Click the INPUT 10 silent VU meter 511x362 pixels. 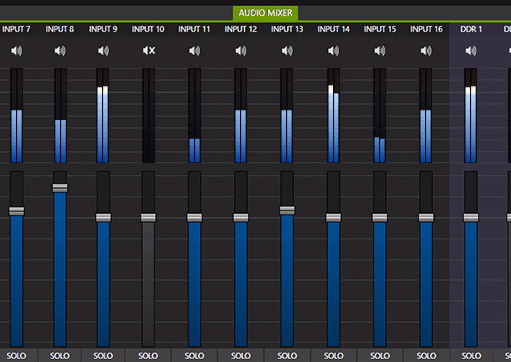coord(148,116)
